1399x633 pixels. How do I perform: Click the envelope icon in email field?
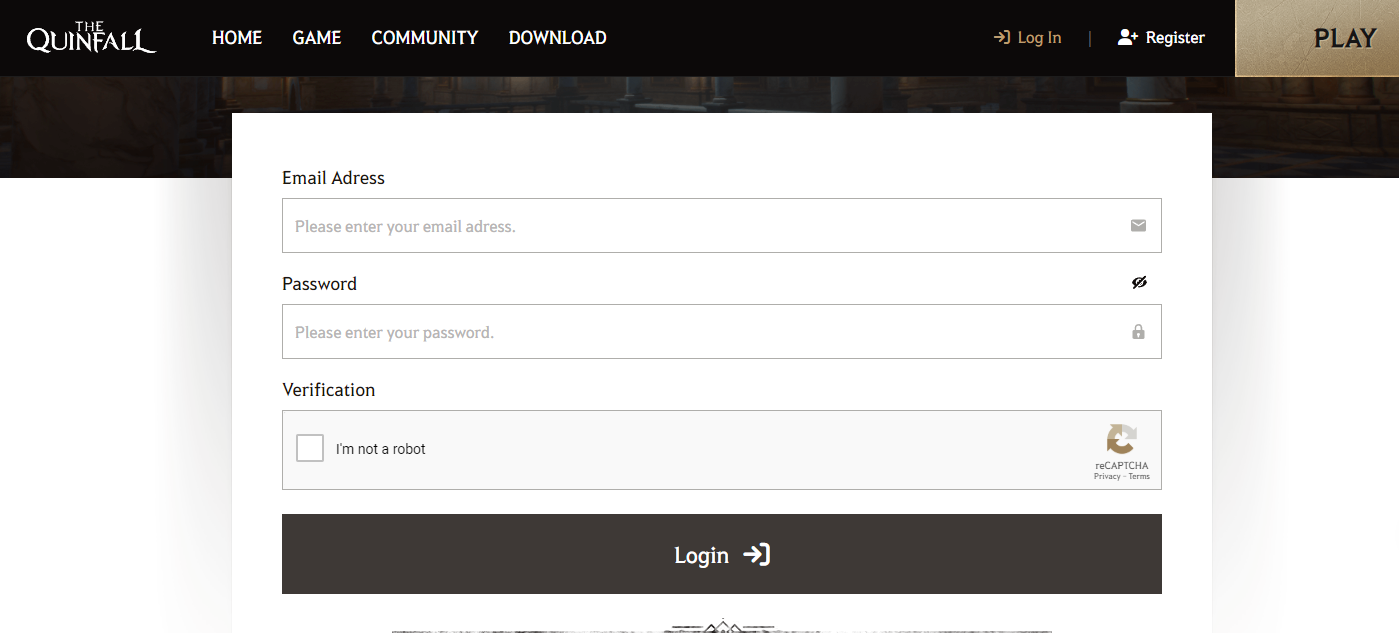click(1138, 226)
